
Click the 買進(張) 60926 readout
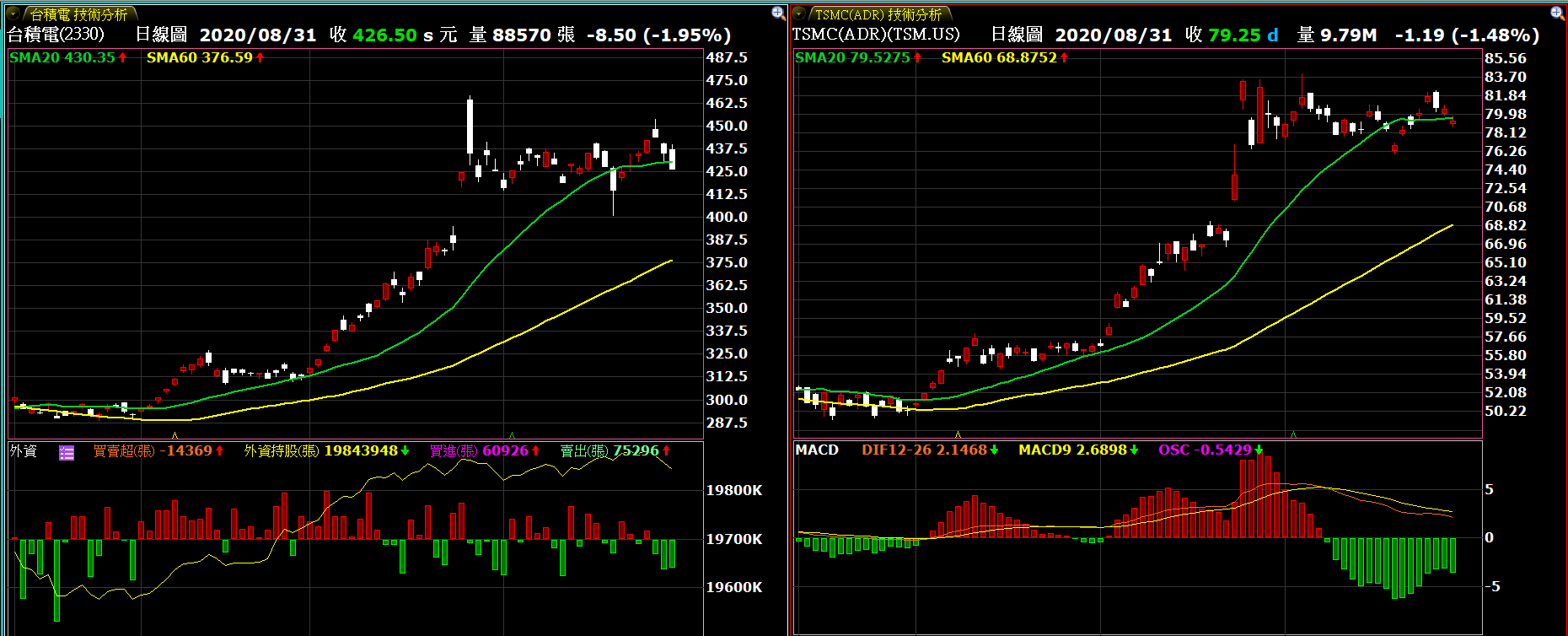coord(485,451)
